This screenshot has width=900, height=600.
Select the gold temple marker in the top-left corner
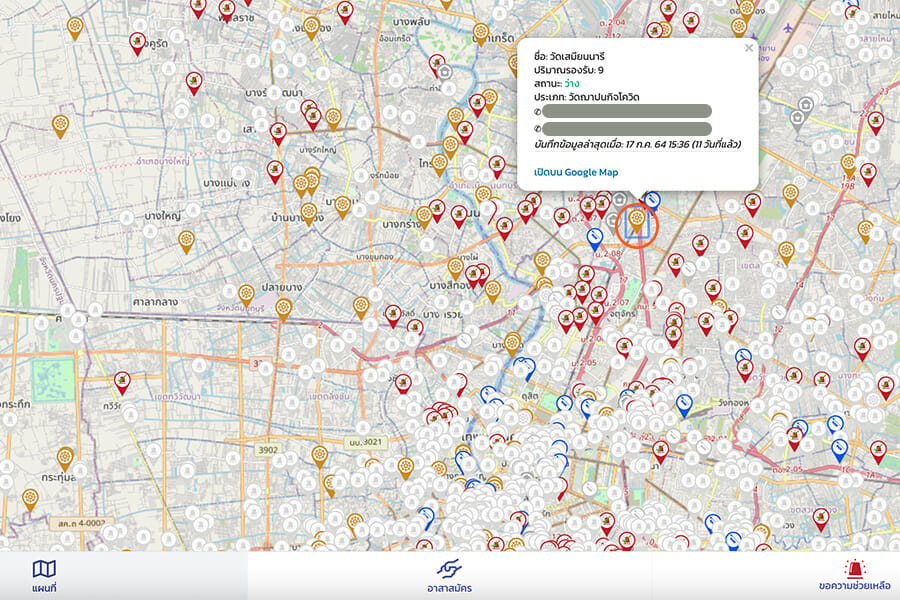click(74, 27)
